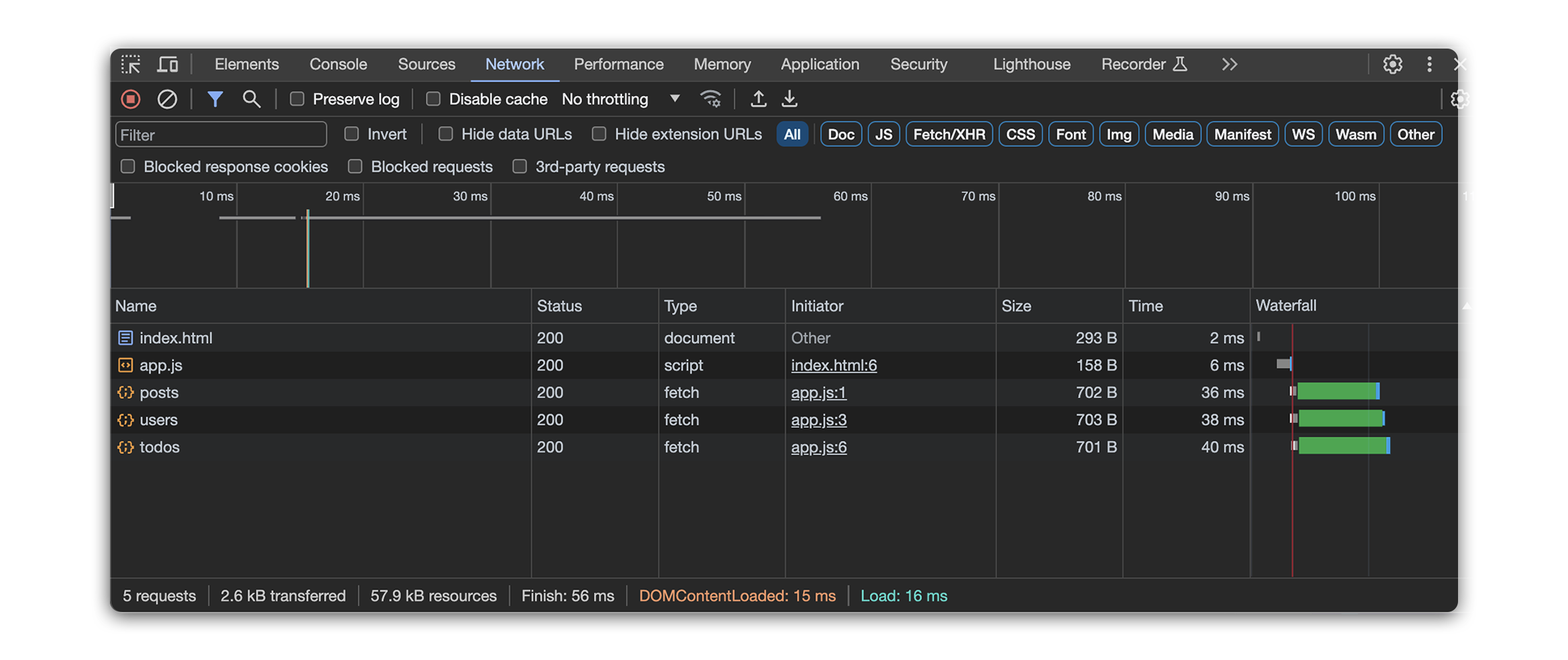Open network search with magnifier icon
The image size is (1568, 660).
pos(251,99)
